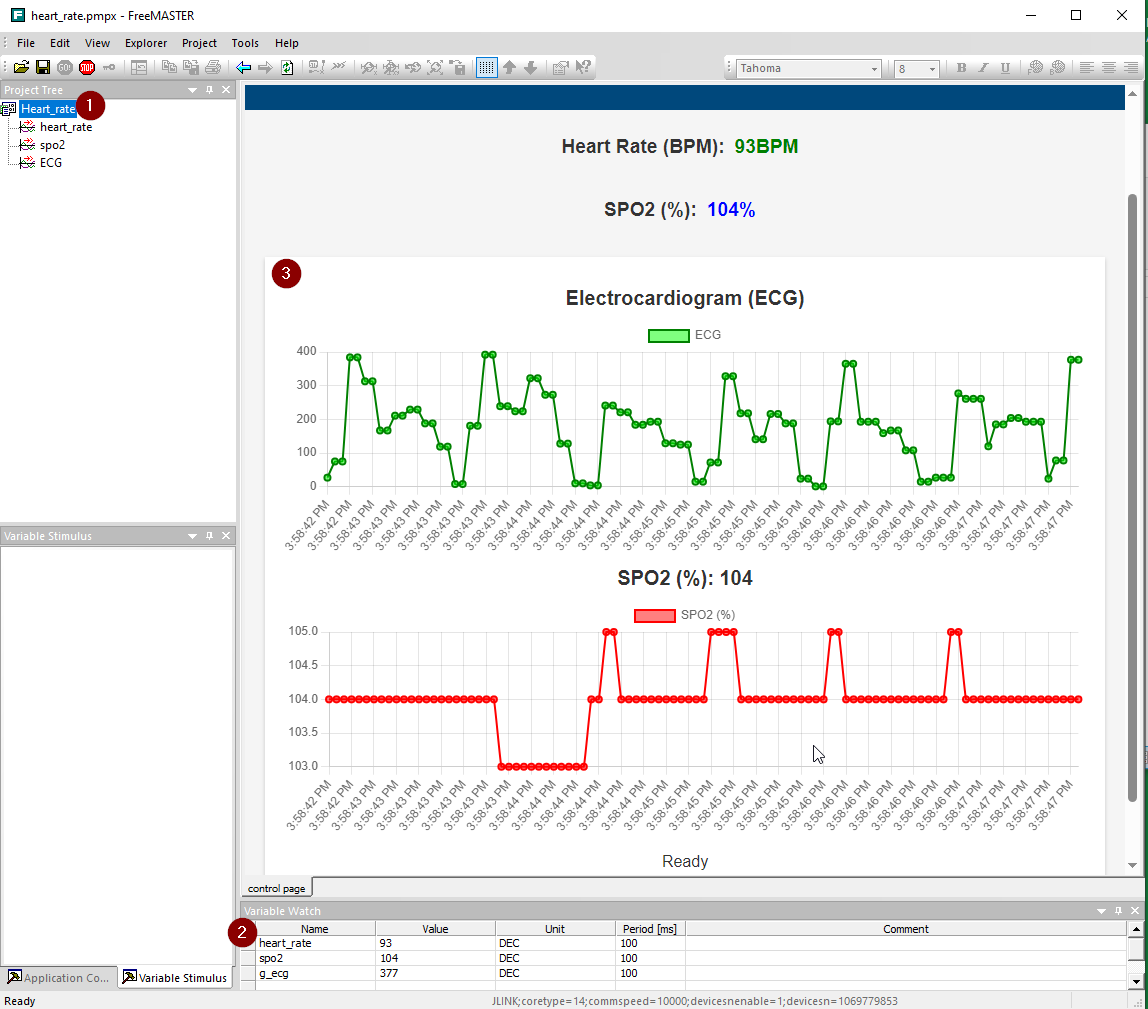
Task: Click the red SPO2 (%) legend swatch
Action: click(654, 615)
